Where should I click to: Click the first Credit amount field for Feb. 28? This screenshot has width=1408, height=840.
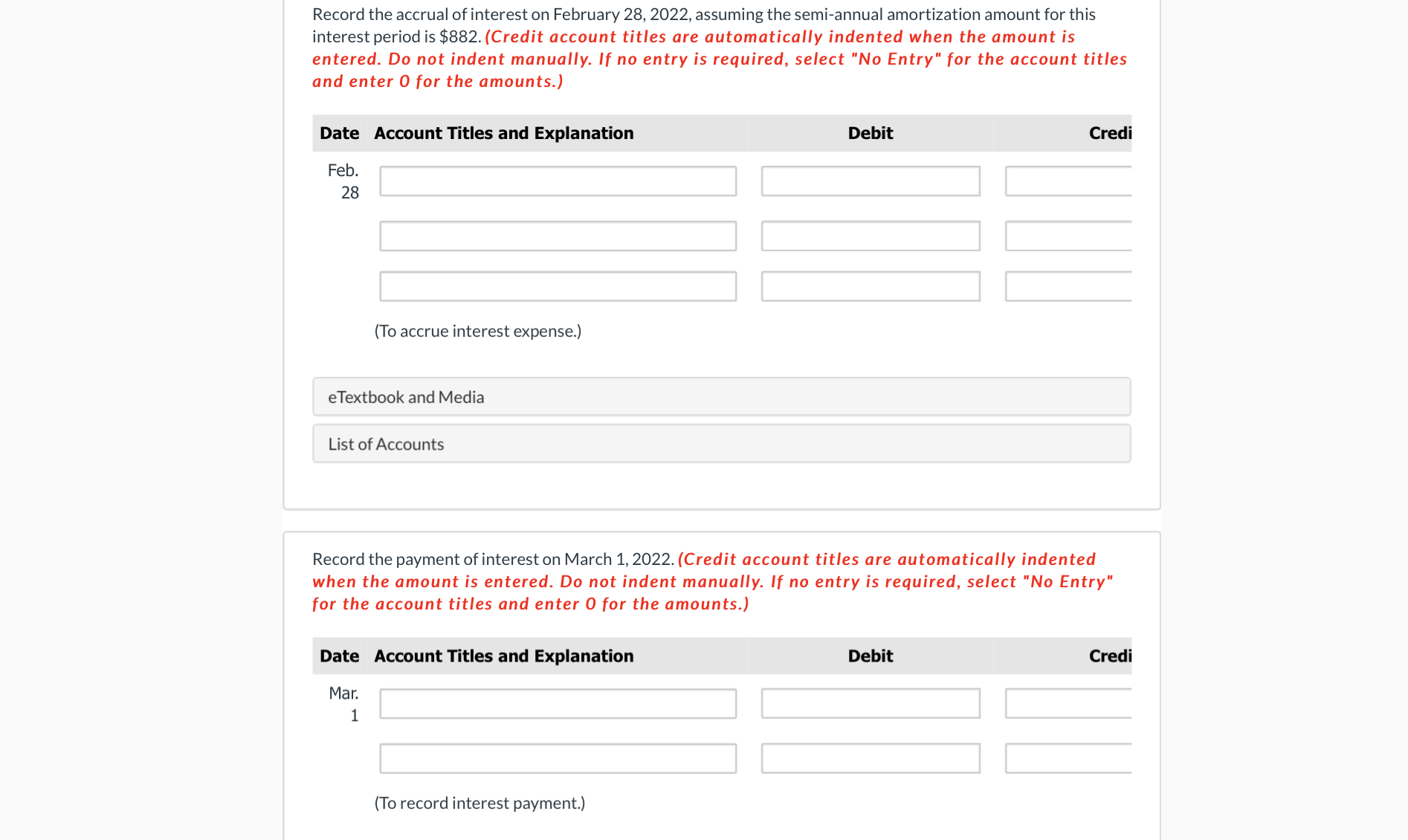click(1067, 180)
